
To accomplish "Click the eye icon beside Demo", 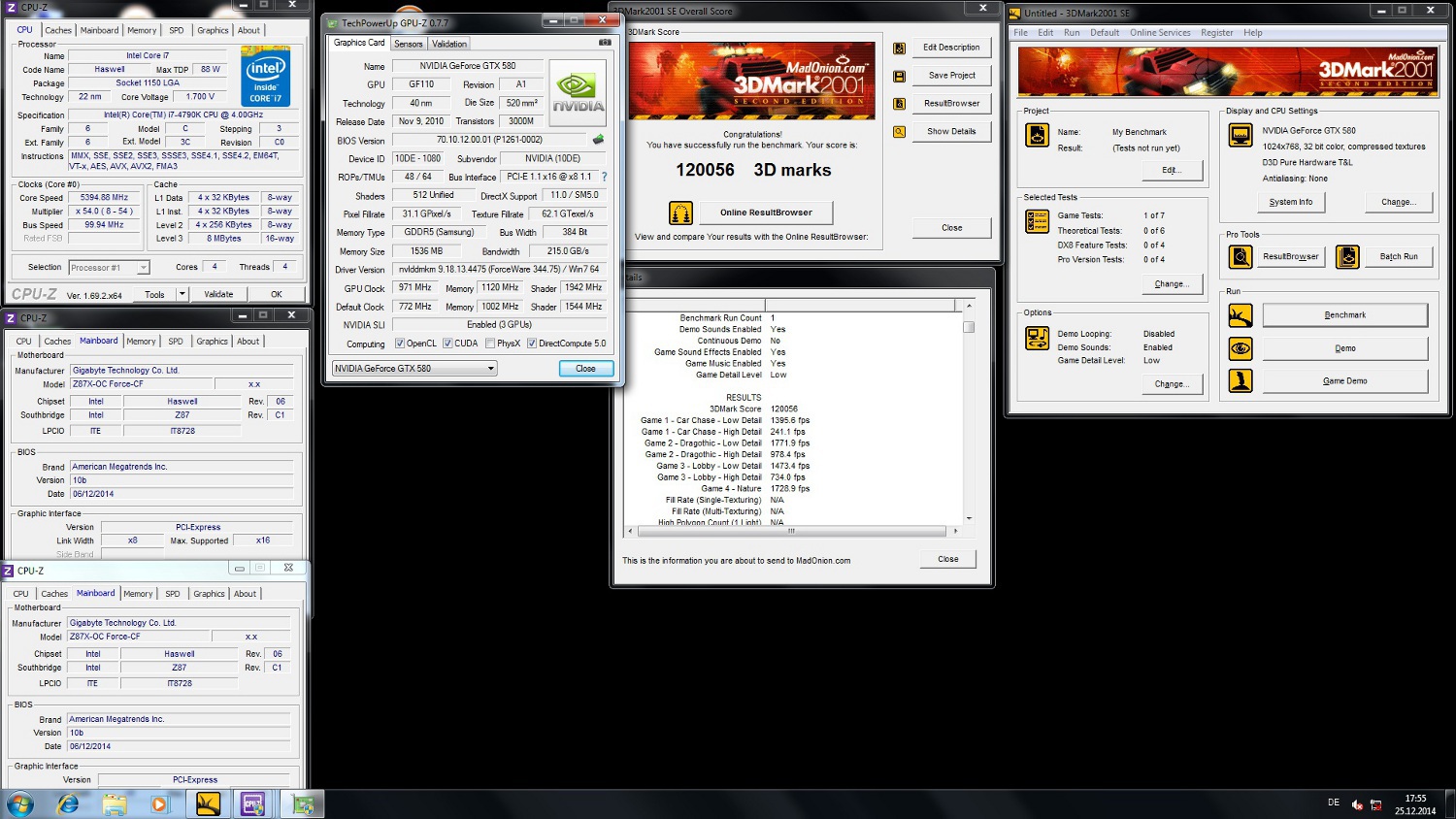I will tap(1241, 348).
